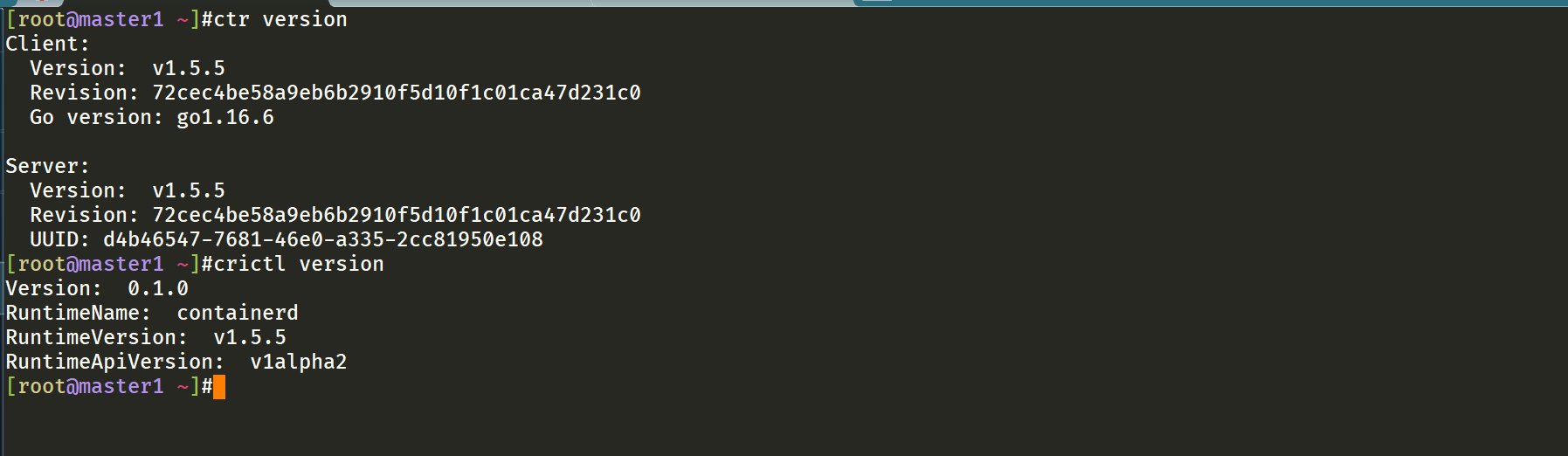The image size is (1568, 456).
Task: Click the orange terminal cursor block
Action: (218, 387)
